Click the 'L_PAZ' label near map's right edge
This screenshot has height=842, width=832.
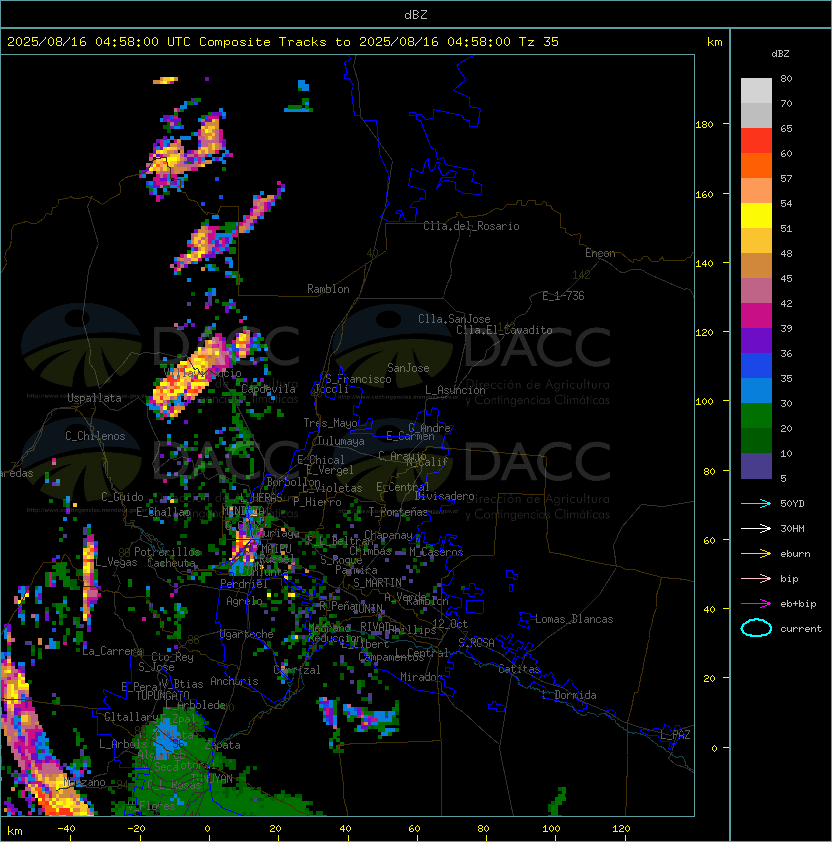coord(675,735)
